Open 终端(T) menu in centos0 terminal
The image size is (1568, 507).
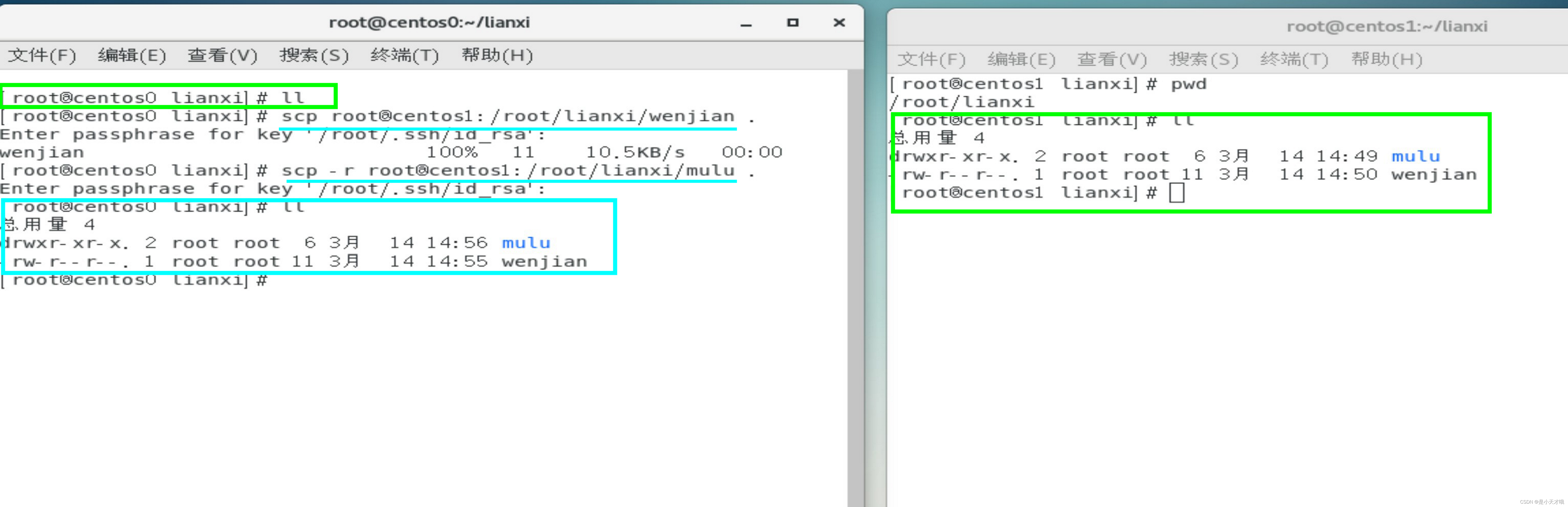point(404,56)
